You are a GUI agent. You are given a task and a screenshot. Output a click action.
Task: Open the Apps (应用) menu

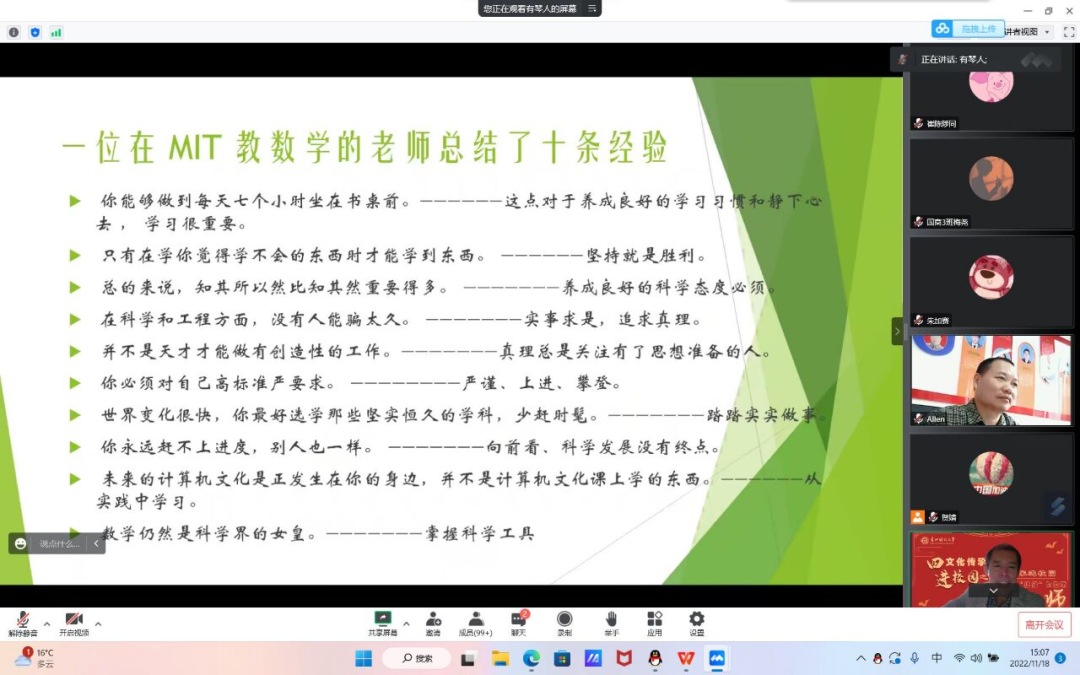(654, 624)
